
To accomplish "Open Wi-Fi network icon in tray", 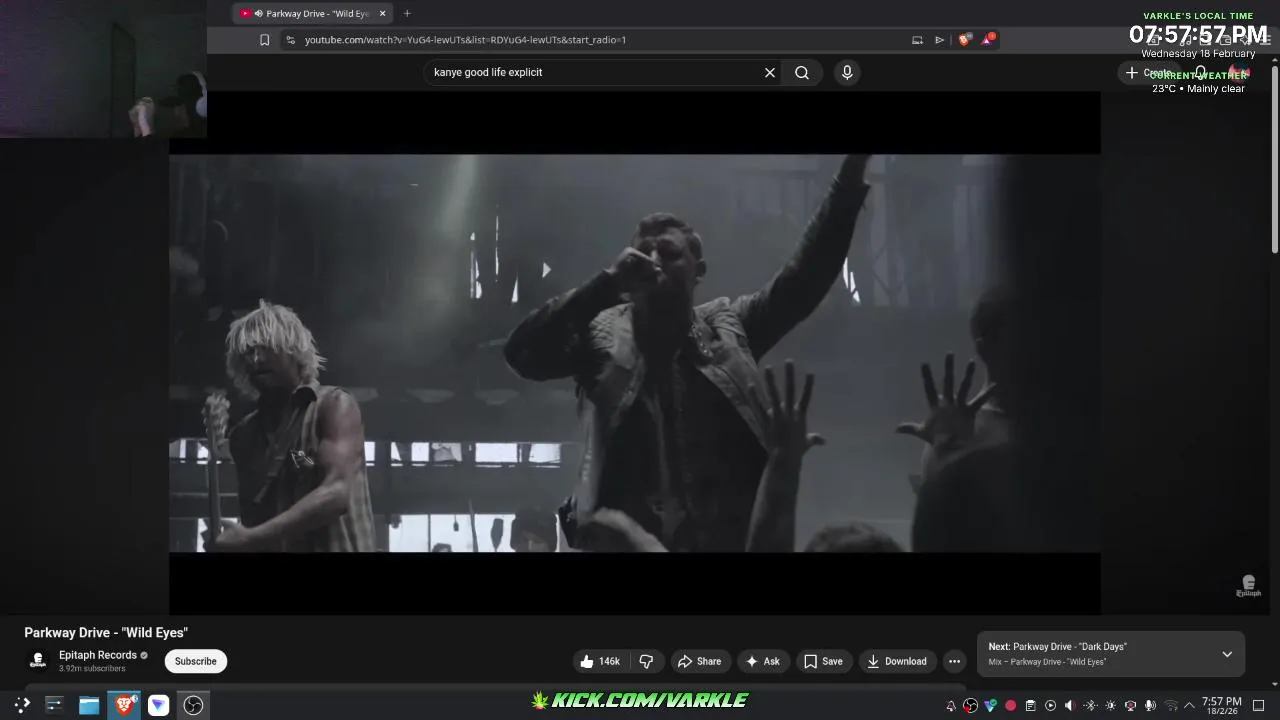I will 1171,706.
